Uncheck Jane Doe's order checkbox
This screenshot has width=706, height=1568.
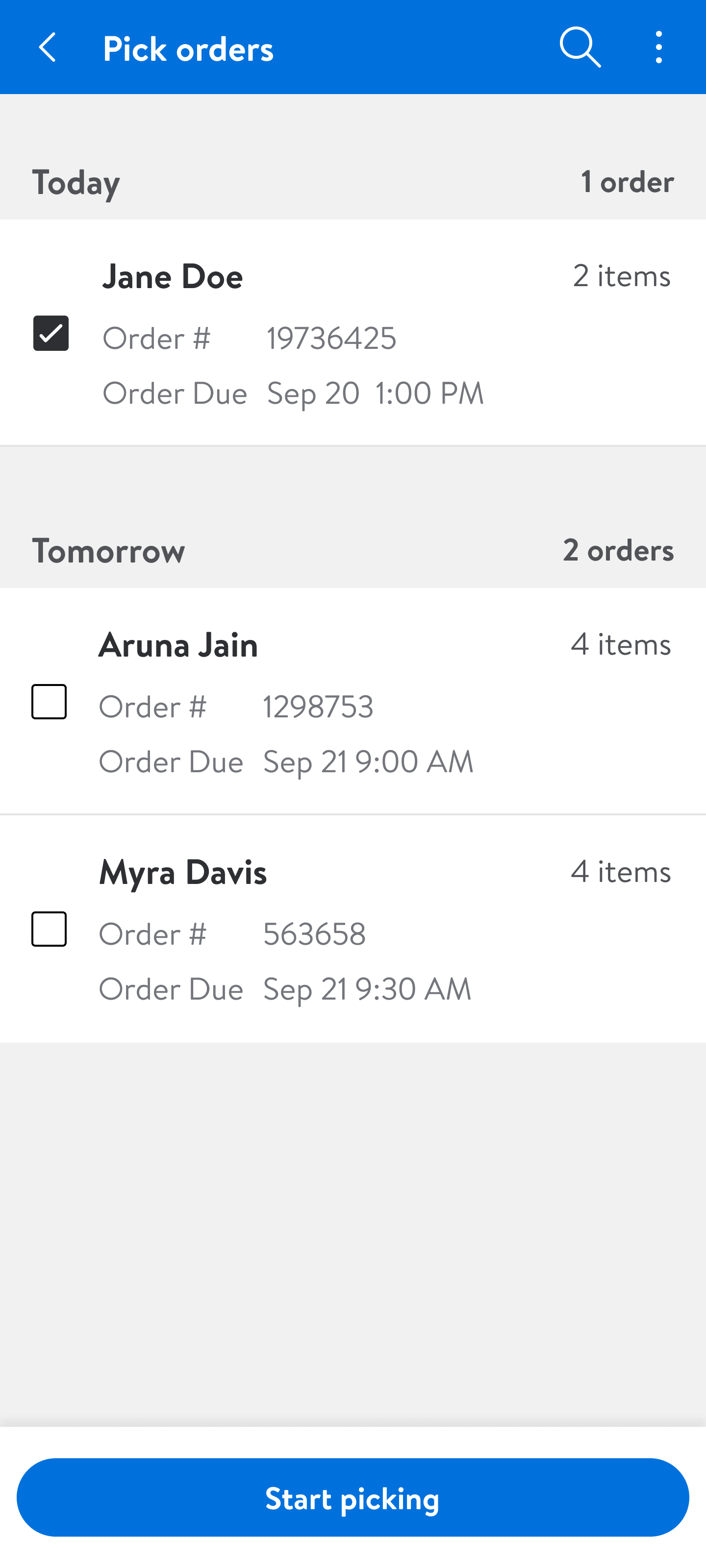pyautogui.click(x=50, y=333)
